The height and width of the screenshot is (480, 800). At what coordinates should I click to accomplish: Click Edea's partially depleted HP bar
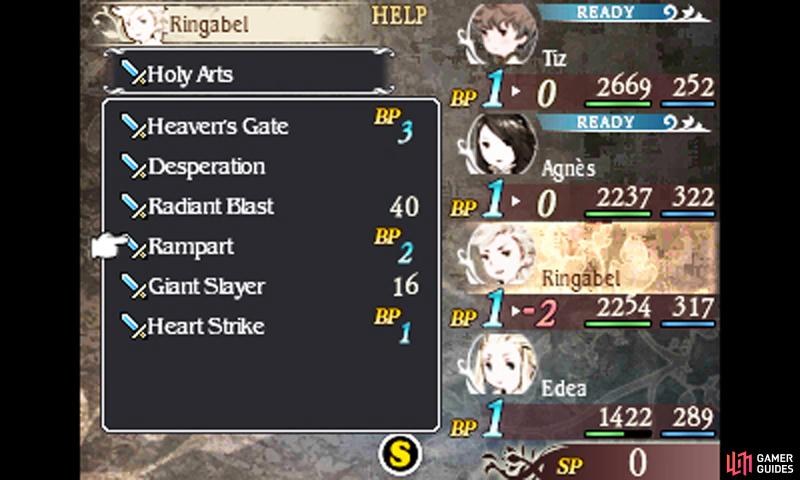[x=618, y=434]
